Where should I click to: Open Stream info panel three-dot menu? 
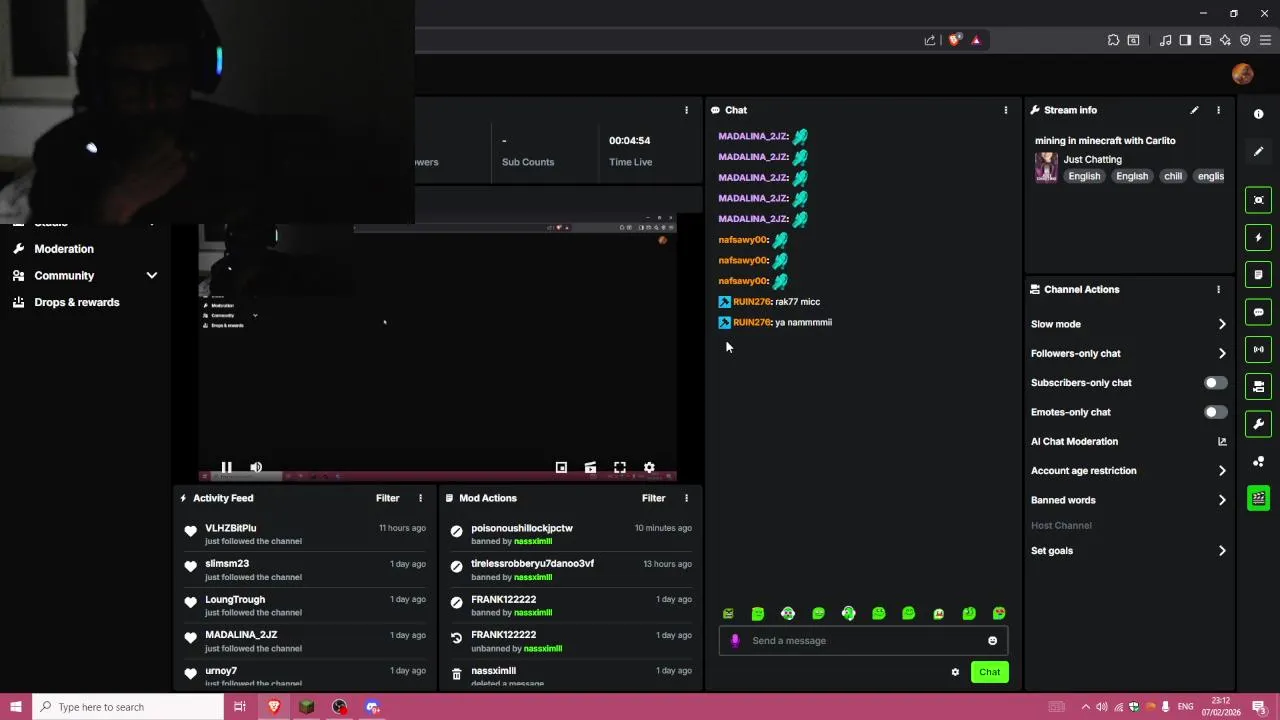pyautogui.click(x=1218, y=110)
